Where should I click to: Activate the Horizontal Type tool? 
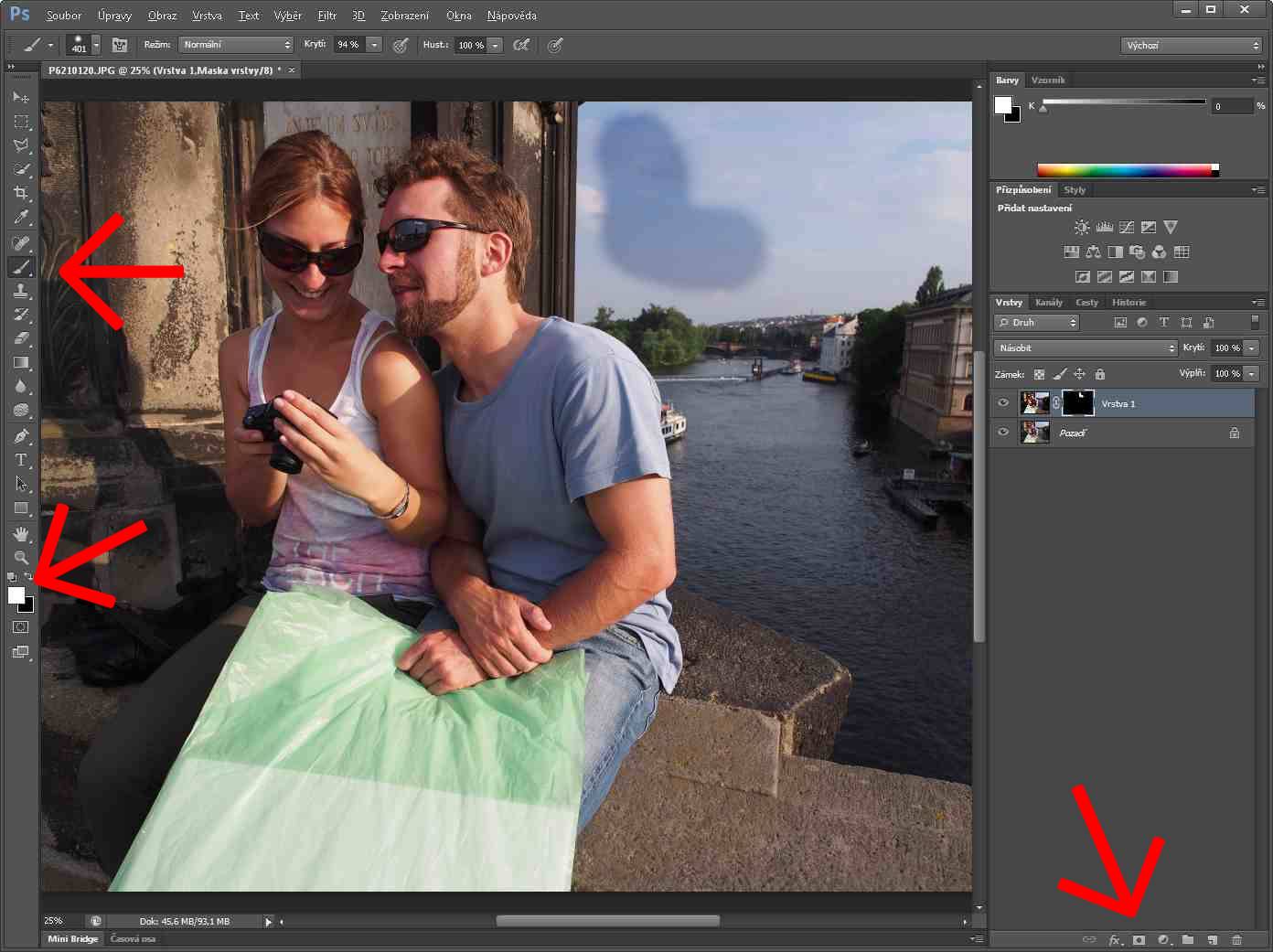21,460
